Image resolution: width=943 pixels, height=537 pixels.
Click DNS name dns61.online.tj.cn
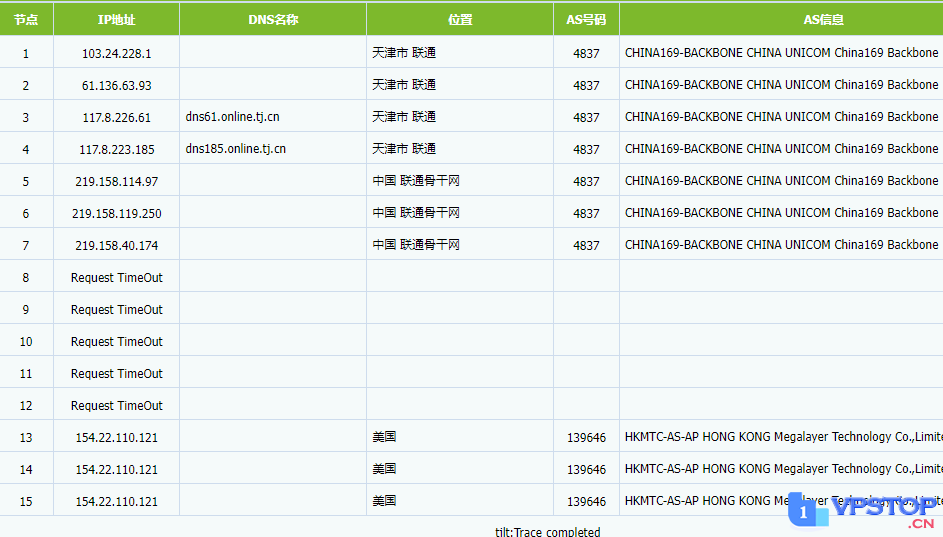(232, 117)
